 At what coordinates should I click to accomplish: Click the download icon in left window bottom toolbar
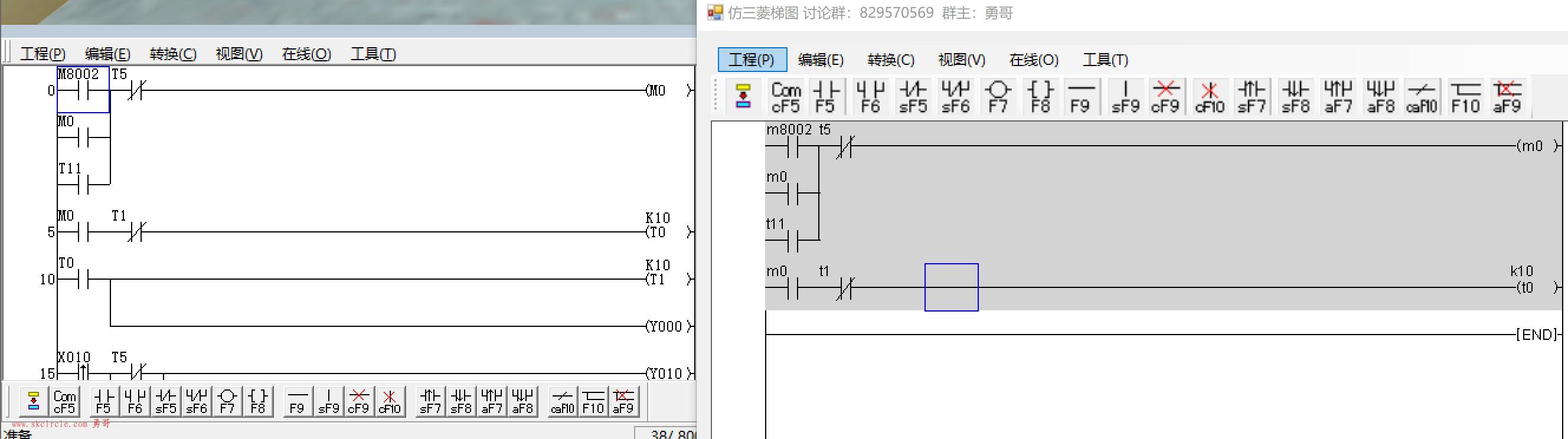pyautogui.click(x=34, y=401)
